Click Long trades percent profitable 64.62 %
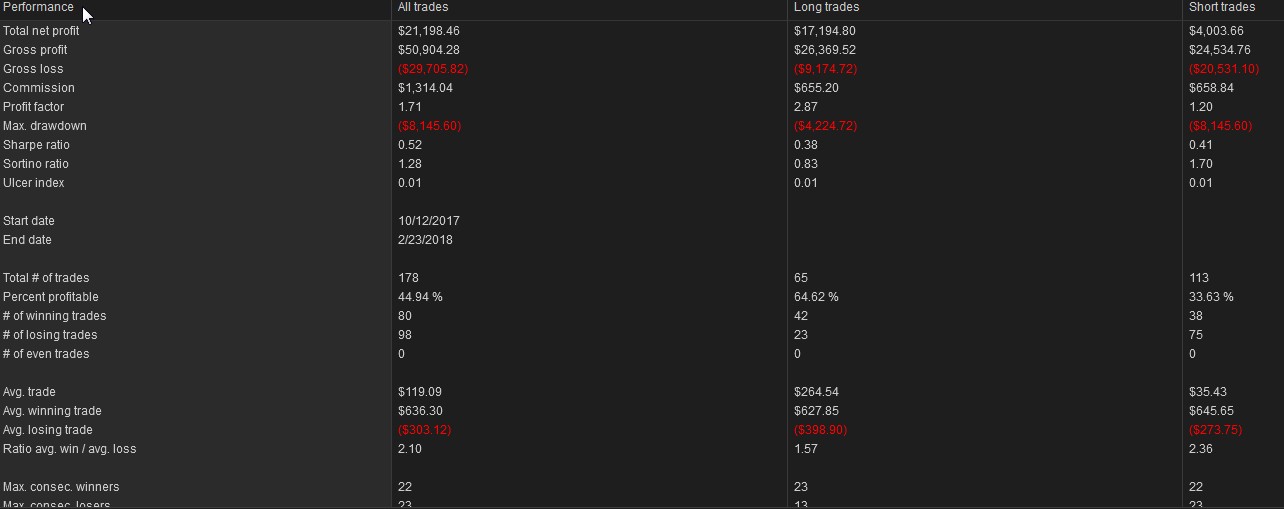The image size is (1284, 509). (816, 297)
